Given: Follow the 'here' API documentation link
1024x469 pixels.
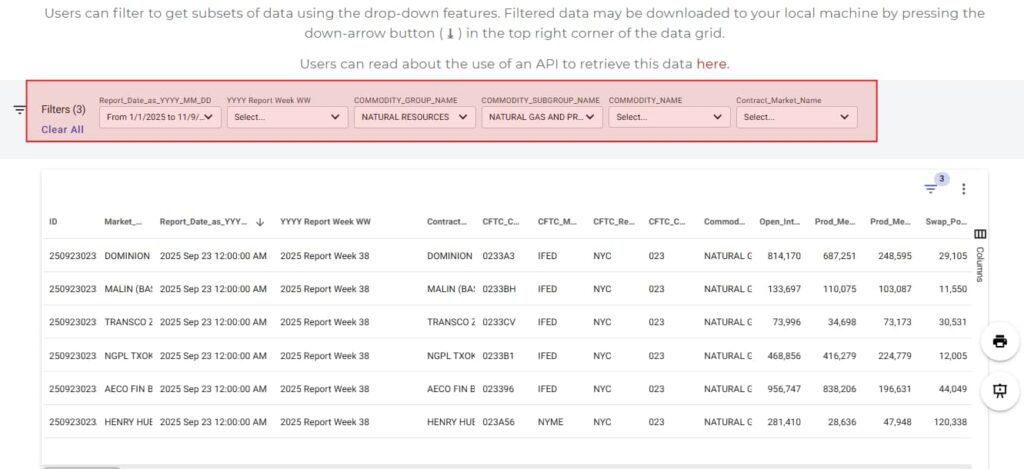Looking at the screenshot, I should tap(711, 64).
